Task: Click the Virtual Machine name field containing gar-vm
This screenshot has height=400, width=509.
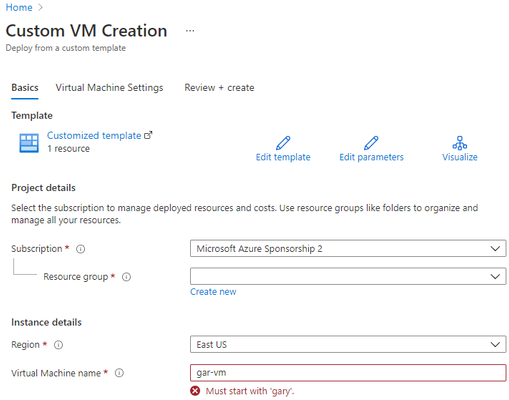Action: (x=348, y=373)
